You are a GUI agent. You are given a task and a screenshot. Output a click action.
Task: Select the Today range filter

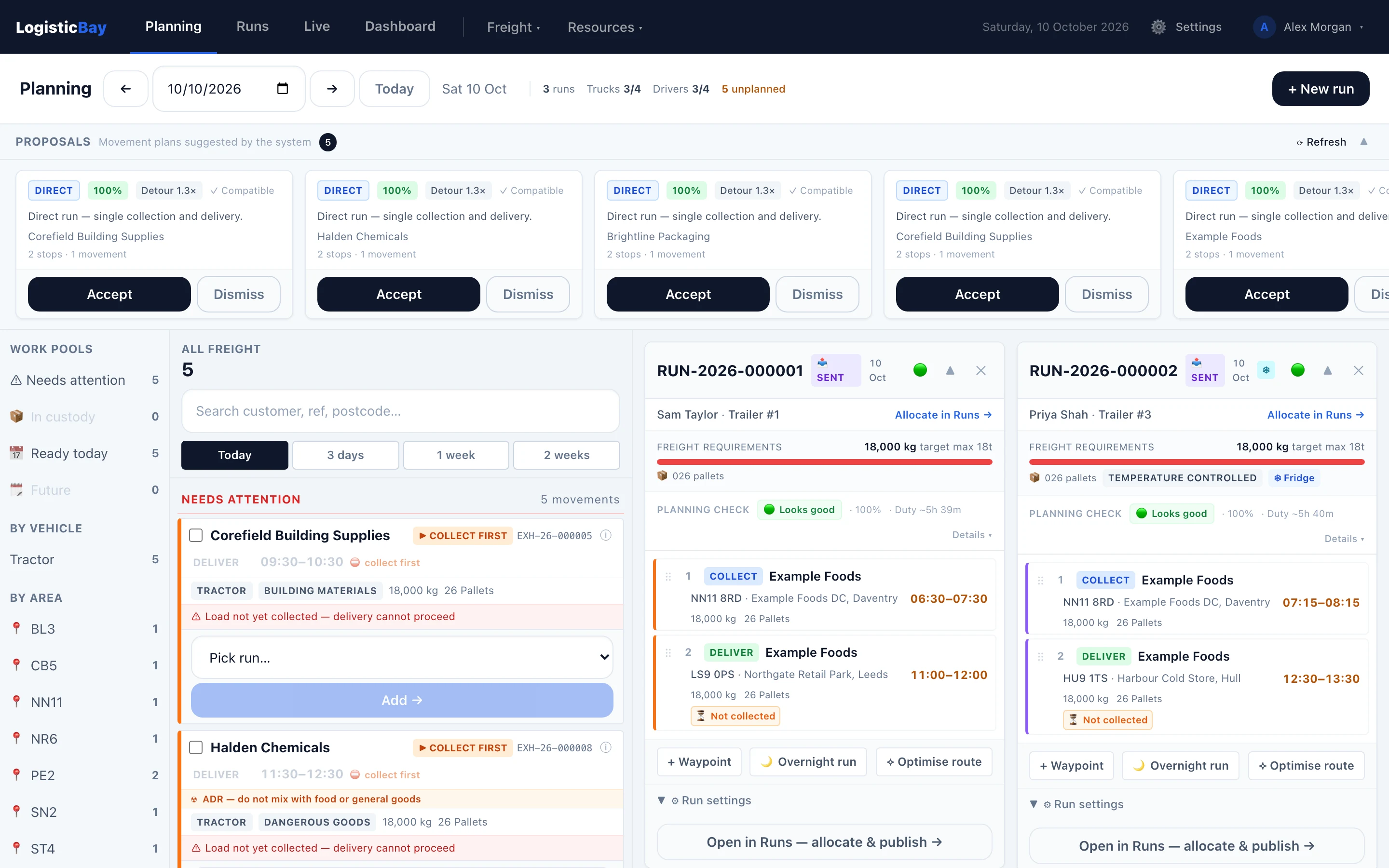(235, 455)
